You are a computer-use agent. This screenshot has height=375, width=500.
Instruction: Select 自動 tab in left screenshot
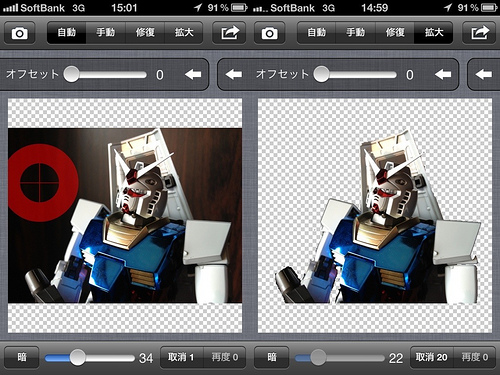point(67,33)
